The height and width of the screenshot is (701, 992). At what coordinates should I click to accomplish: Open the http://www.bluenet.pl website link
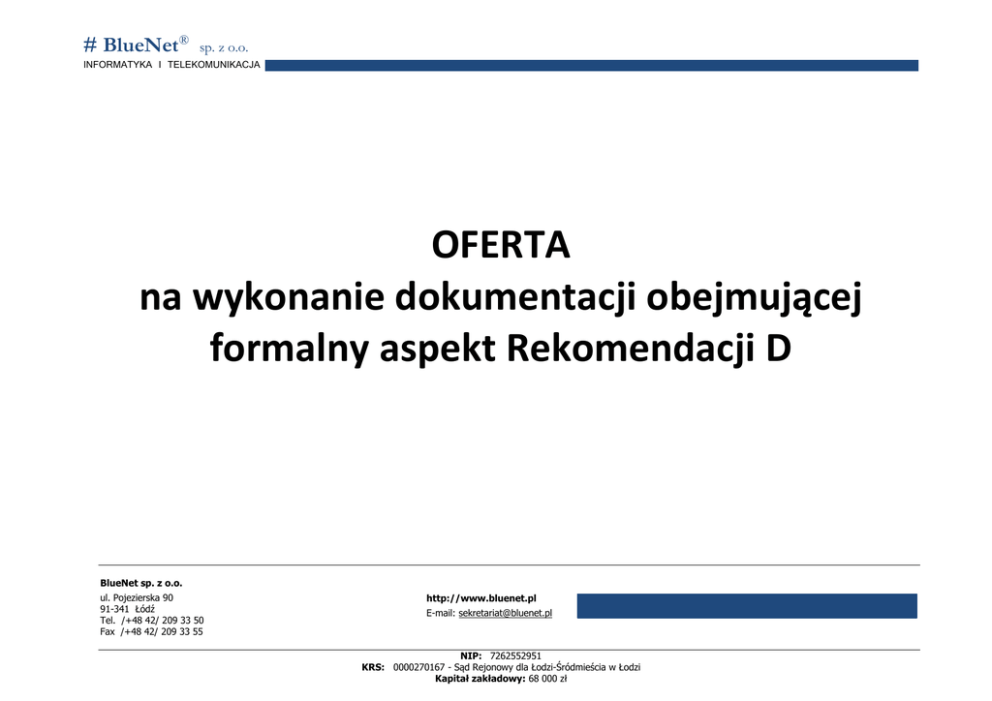coord(481,598)
